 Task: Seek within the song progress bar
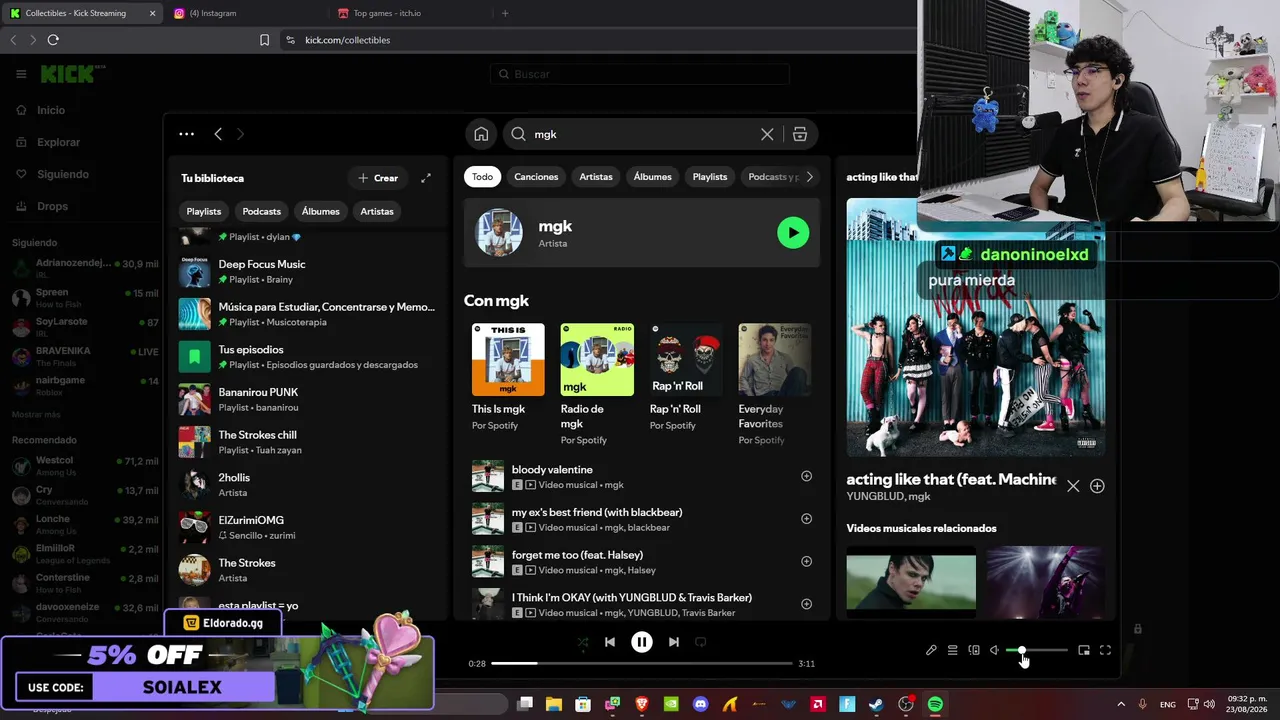tap(641, 663)
